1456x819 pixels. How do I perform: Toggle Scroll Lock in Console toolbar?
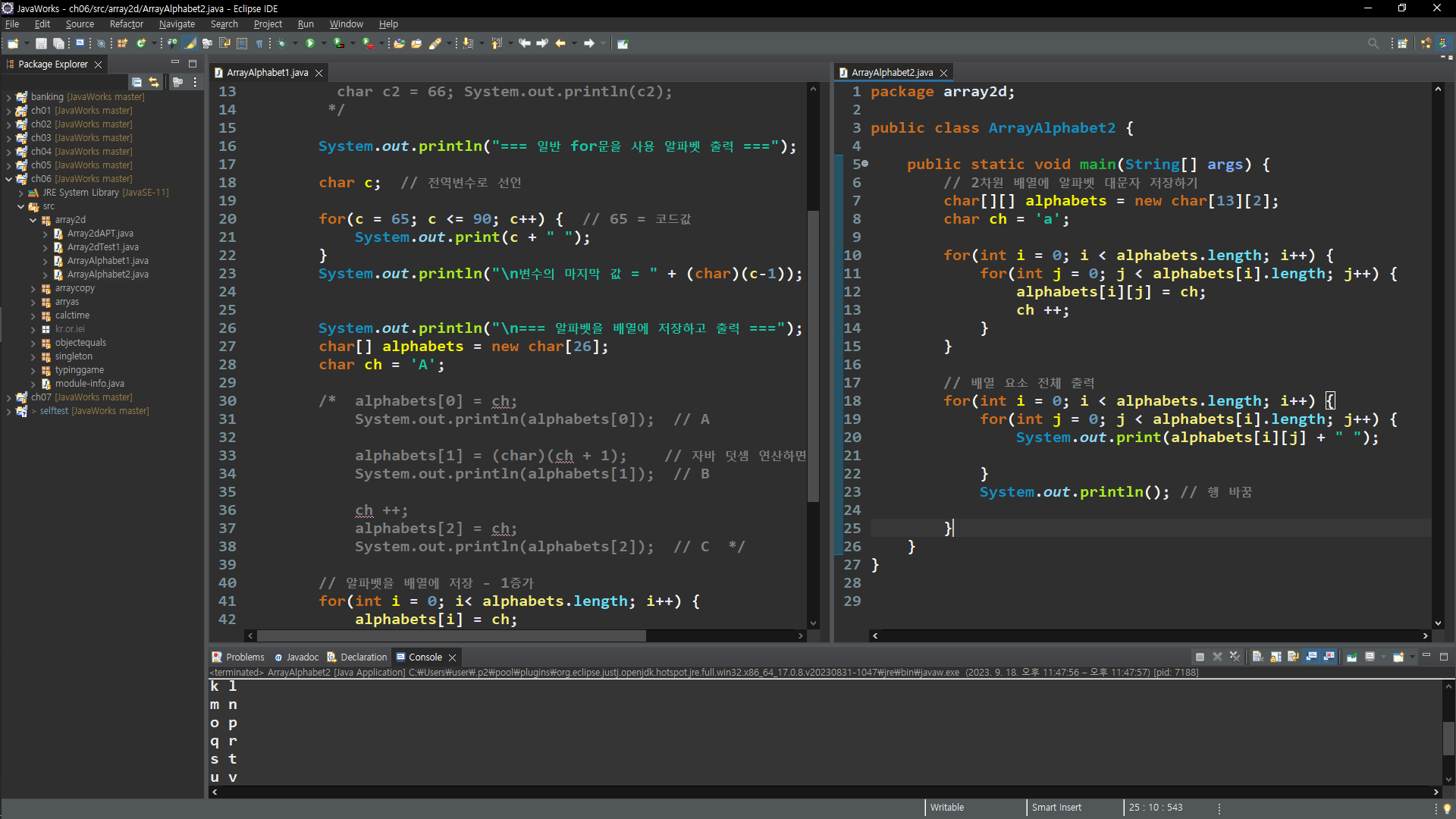click(1276, 657)
